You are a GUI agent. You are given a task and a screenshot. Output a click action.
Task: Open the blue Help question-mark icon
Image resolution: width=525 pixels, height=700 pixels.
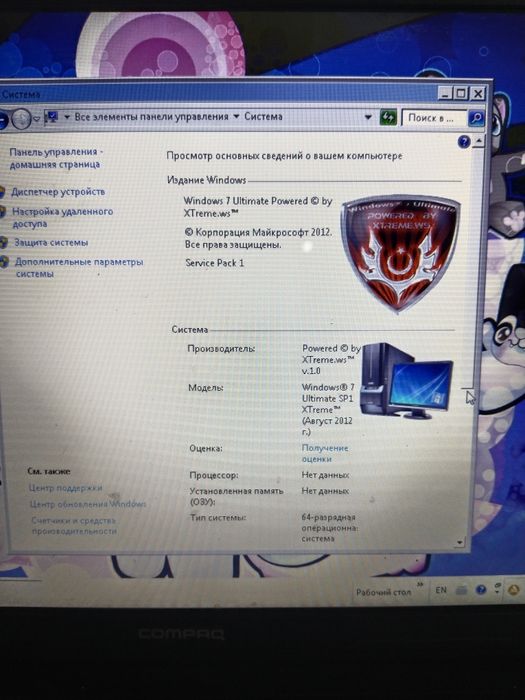click(x=464, y=142)
